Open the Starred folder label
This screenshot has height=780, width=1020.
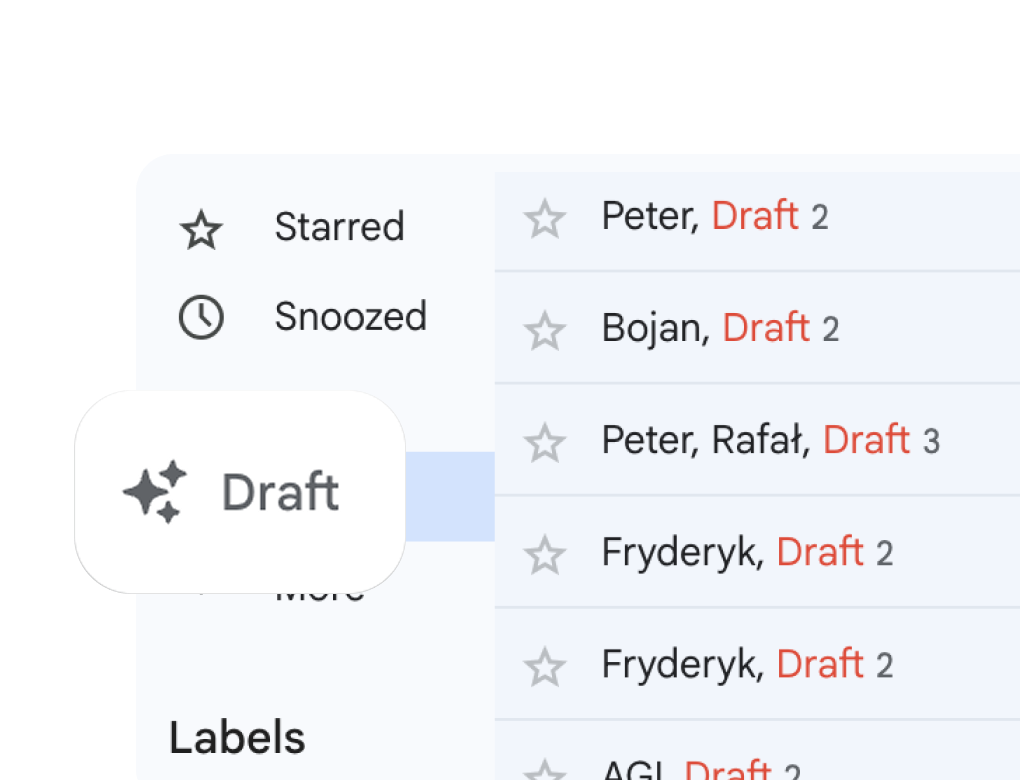click(x=339, y=227)
